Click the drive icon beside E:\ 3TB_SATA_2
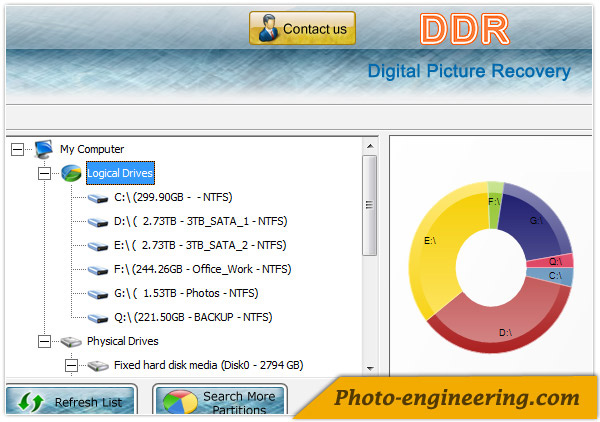 tap(98, 246)
